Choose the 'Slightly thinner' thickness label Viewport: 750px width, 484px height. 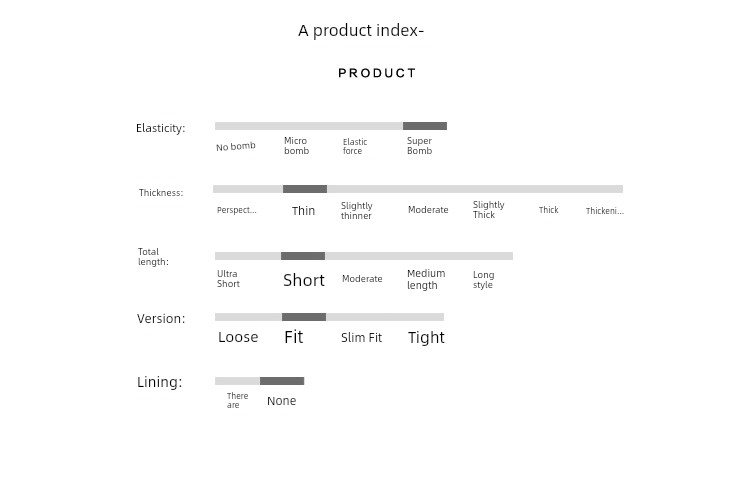coord(356,210)
